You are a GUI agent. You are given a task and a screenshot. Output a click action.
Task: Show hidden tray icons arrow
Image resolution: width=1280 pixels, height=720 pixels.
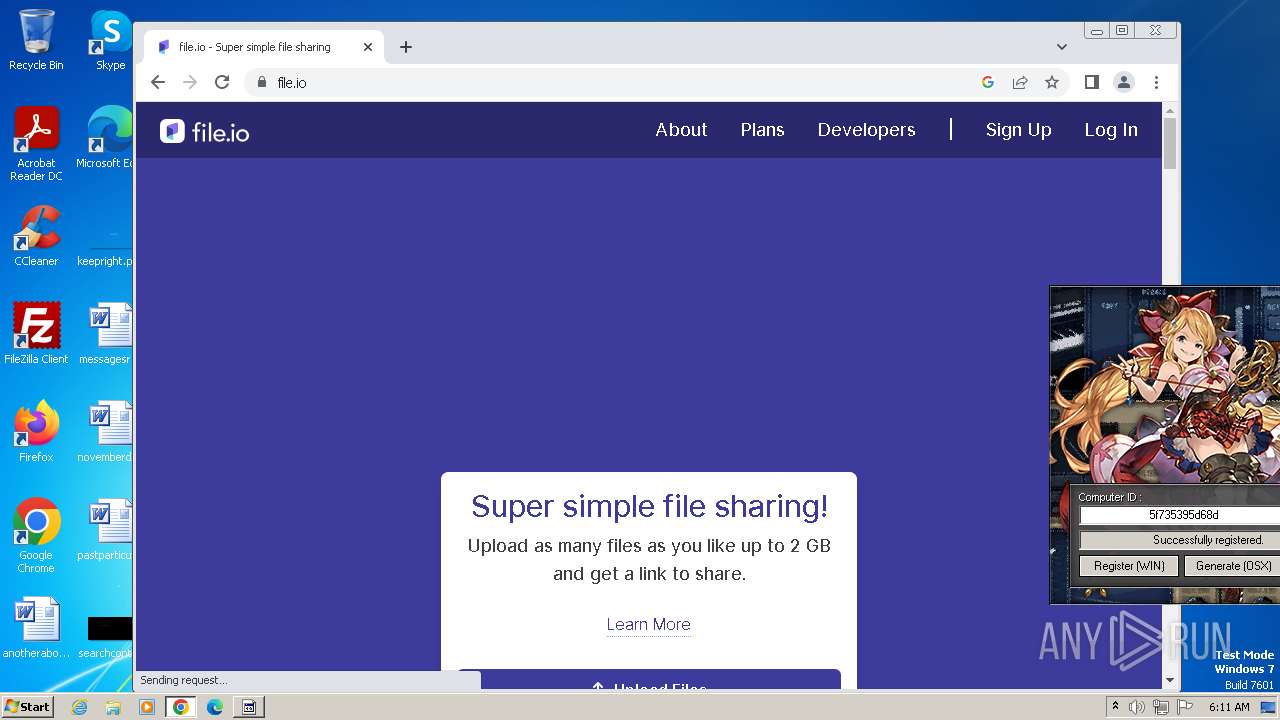(x=1115, y=706)
